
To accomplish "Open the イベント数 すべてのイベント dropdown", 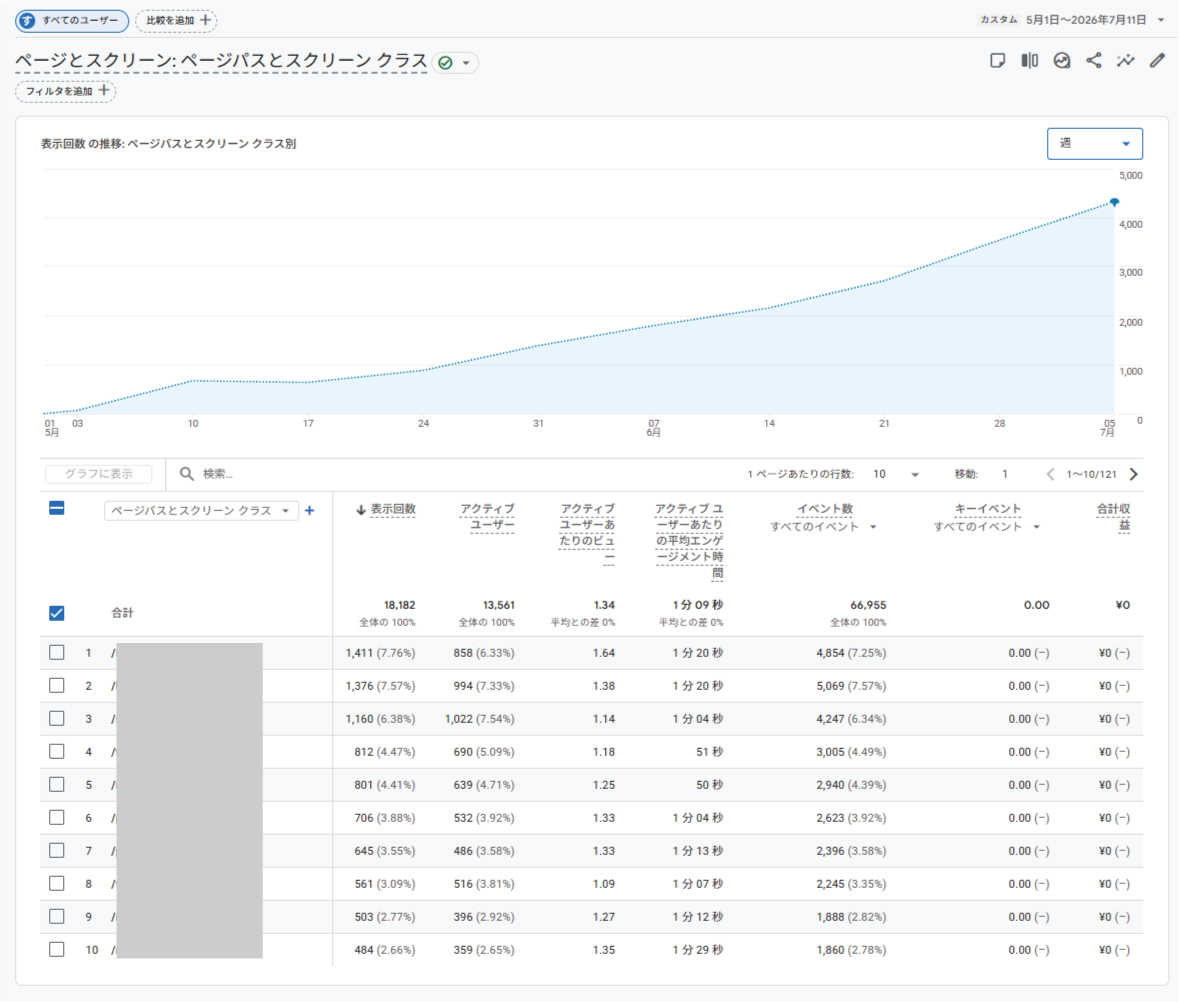I will coord(823,527).
